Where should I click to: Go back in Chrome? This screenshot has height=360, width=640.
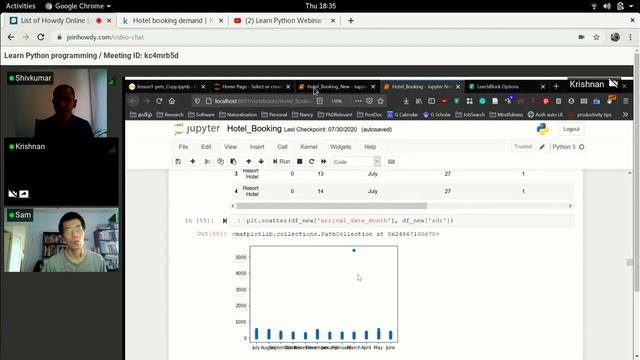click(x=11, y=37)
